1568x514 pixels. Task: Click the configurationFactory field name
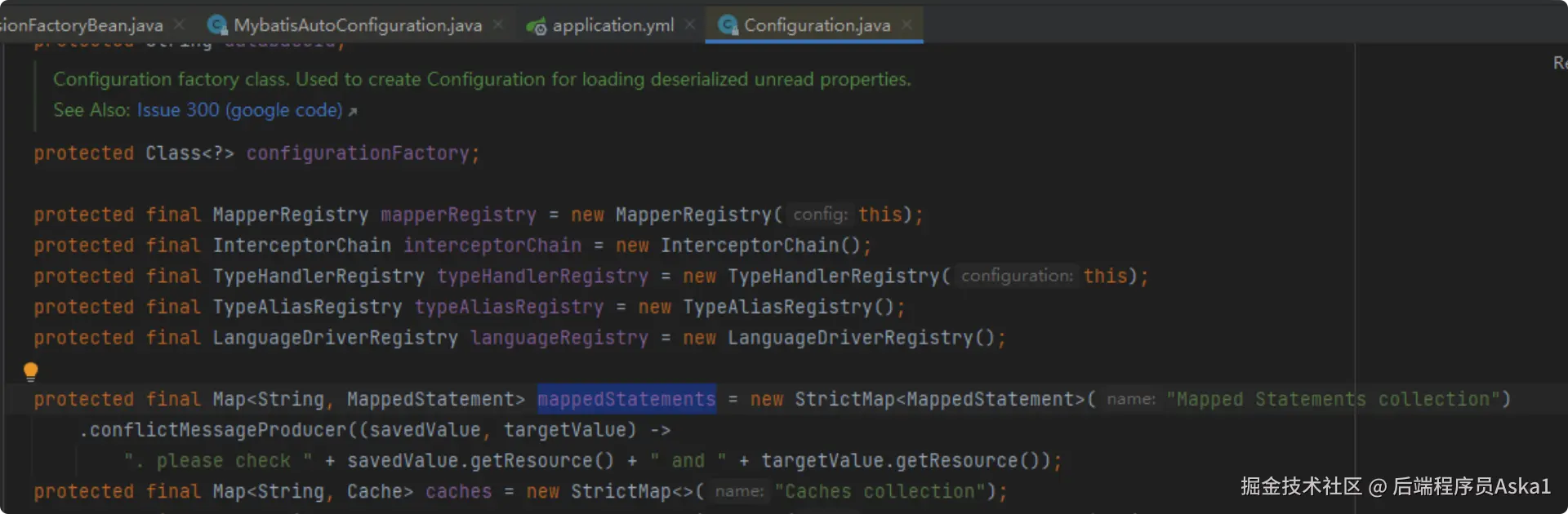pyautogui.click(x=358, y=153)
